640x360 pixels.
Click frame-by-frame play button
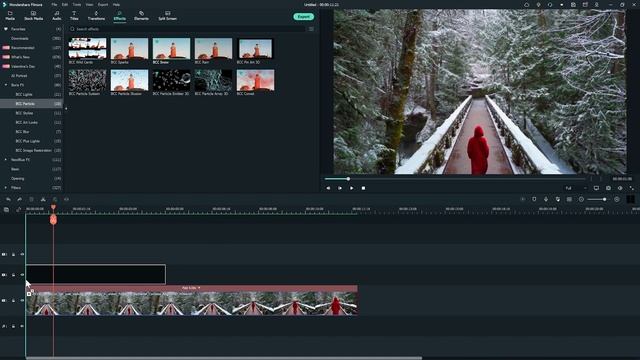point(340,188)
